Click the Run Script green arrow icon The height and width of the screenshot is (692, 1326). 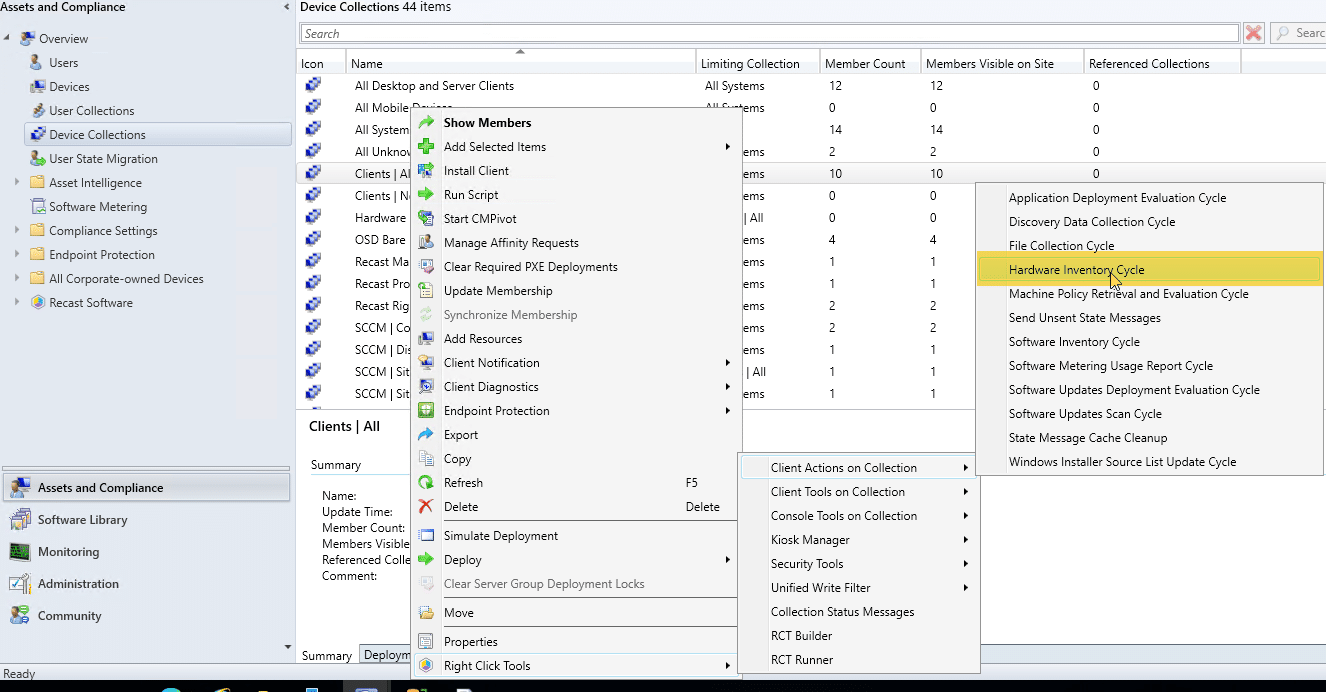(426, 195)
